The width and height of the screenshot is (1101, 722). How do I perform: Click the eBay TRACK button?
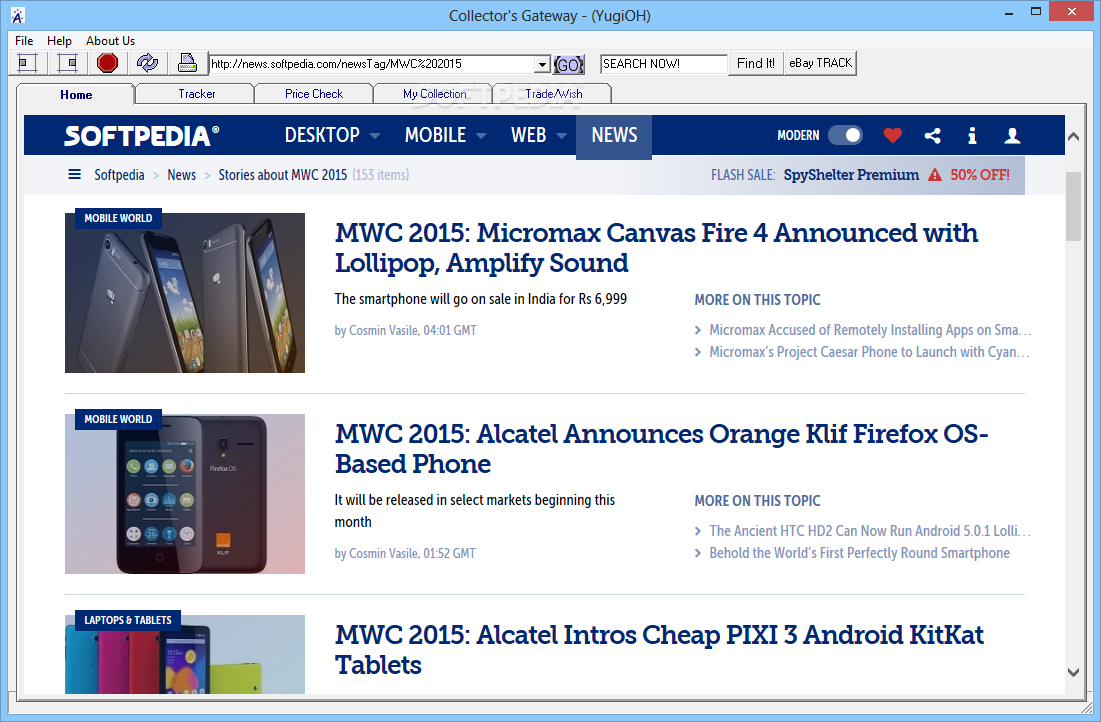pyautogui.click(x=820, y=63)
